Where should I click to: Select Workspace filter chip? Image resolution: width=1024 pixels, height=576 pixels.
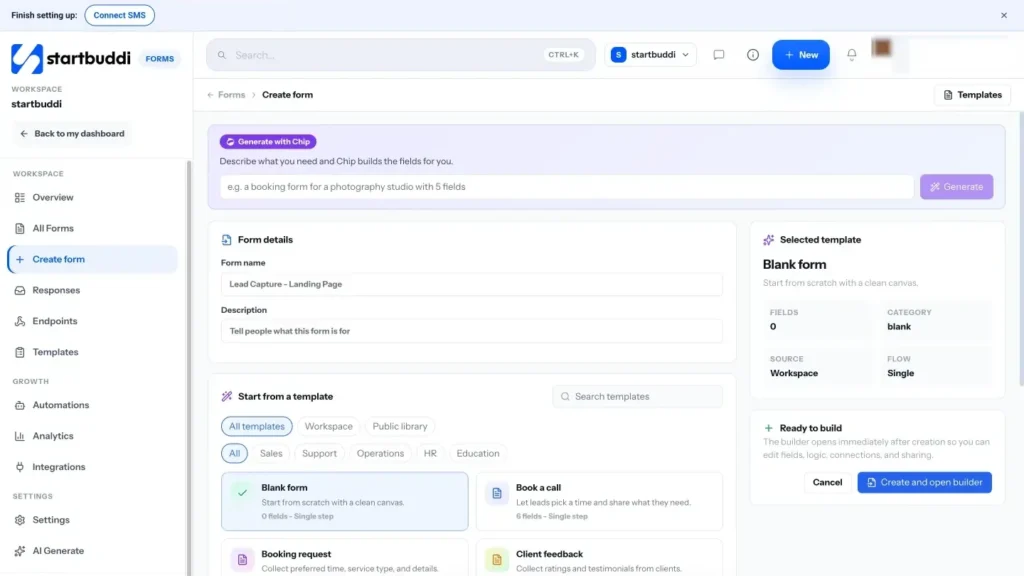328,426
